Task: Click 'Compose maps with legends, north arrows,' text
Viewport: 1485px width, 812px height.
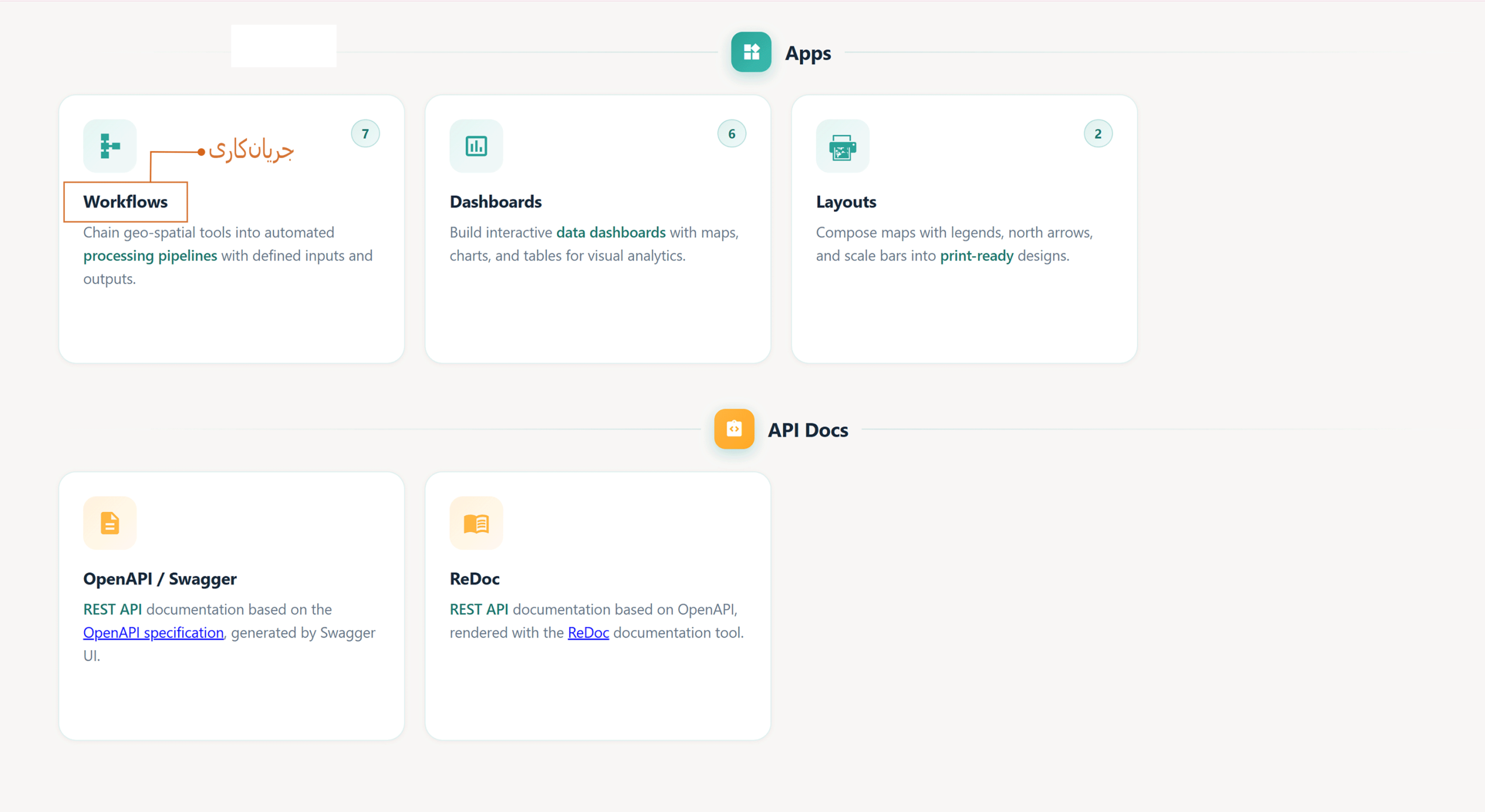Action: tap(954, 233)
